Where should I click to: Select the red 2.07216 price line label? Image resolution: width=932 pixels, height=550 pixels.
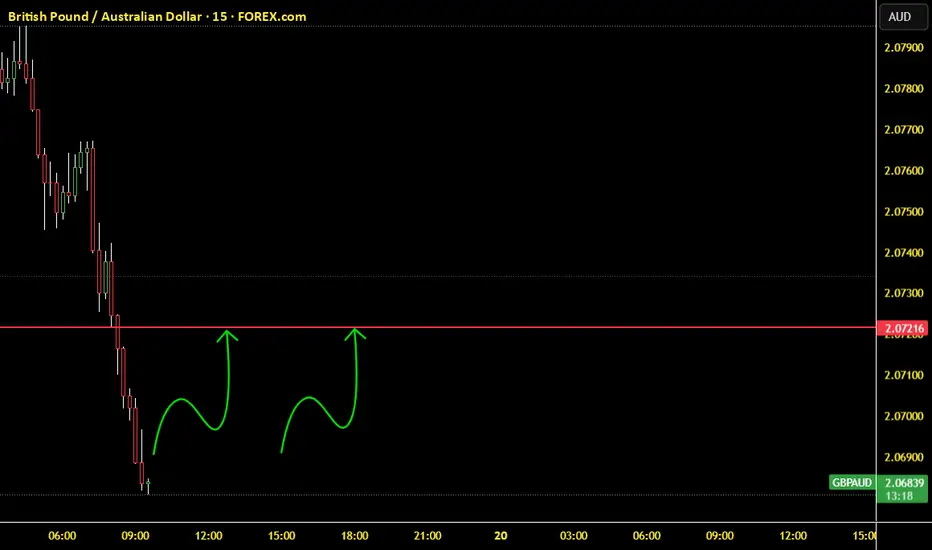[x=902, y=328]
